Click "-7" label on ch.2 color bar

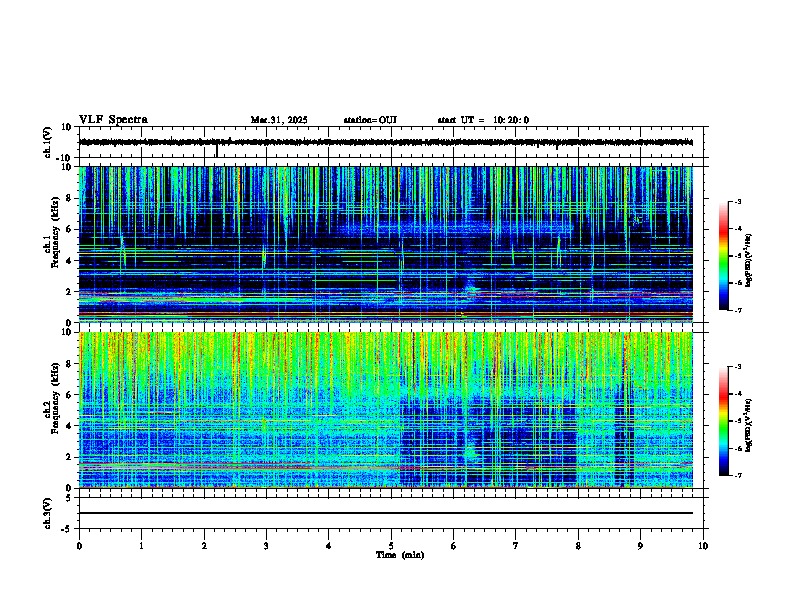pyautogui.click(x=737, y=475)
